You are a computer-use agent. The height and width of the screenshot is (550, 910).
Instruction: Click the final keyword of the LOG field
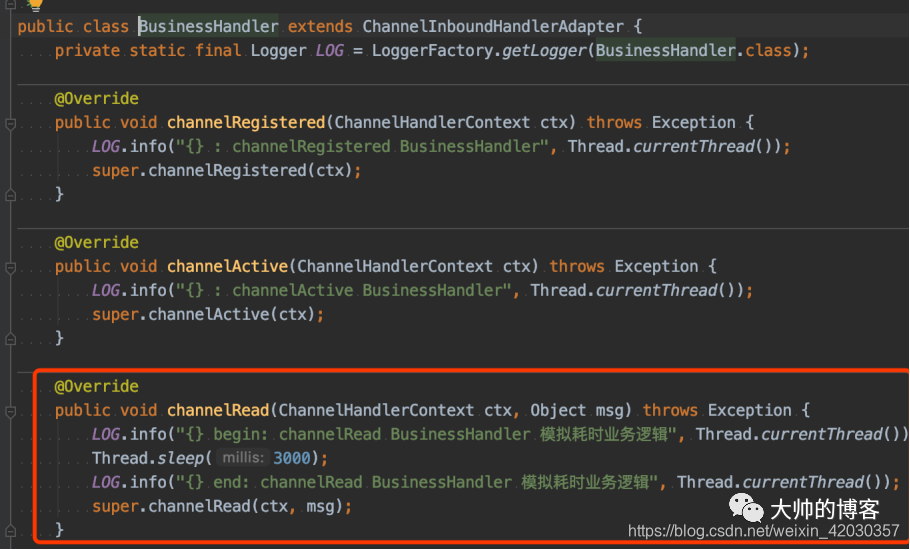218,50
